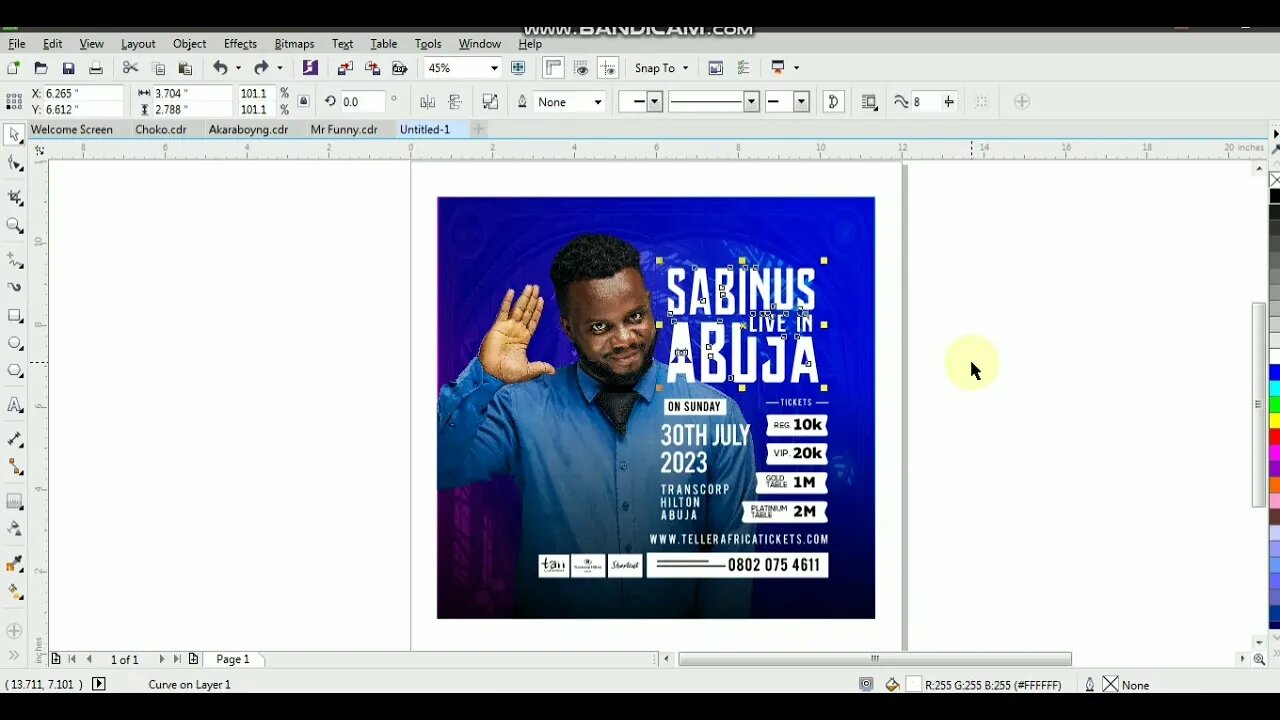Toggle the Close Curve button
The image size is (1280, 720).
[x=833, y=102]
